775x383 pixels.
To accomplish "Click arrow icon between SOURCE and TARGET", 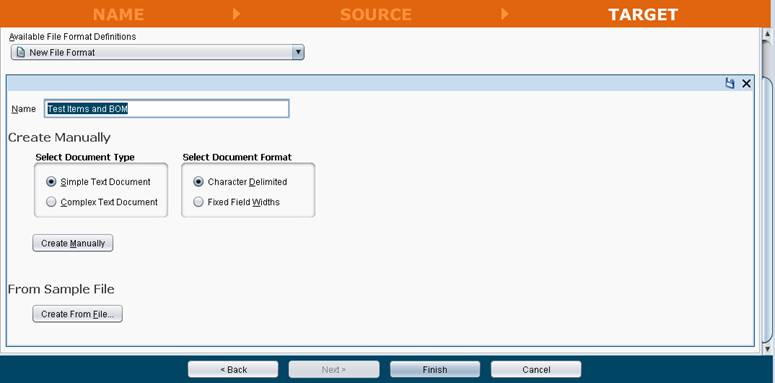I will [505, 14].
